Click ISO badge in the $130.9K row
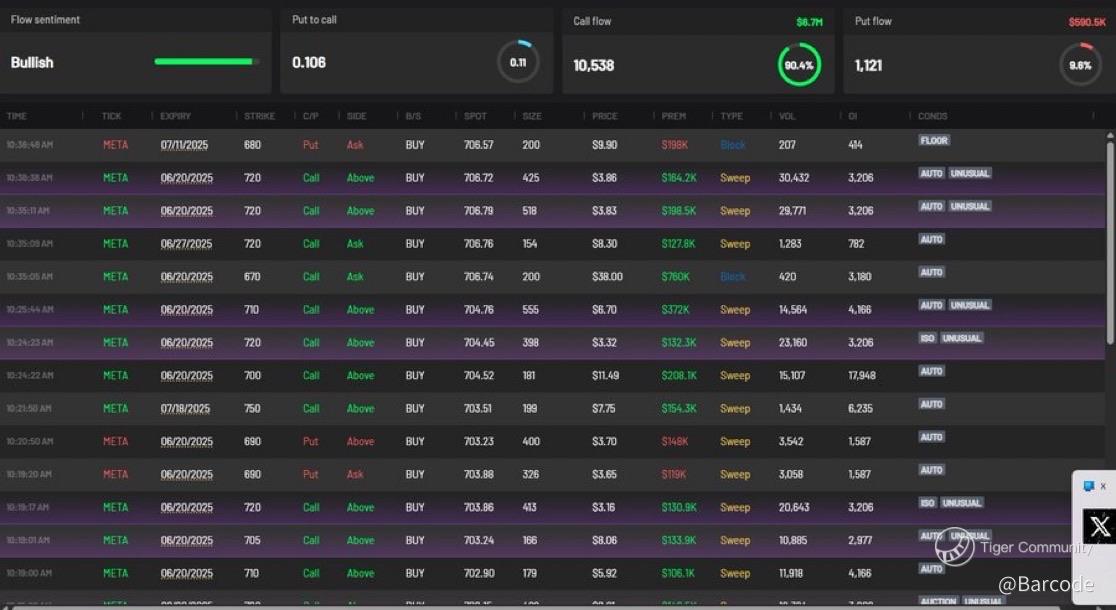 click(x=927, y=503)
